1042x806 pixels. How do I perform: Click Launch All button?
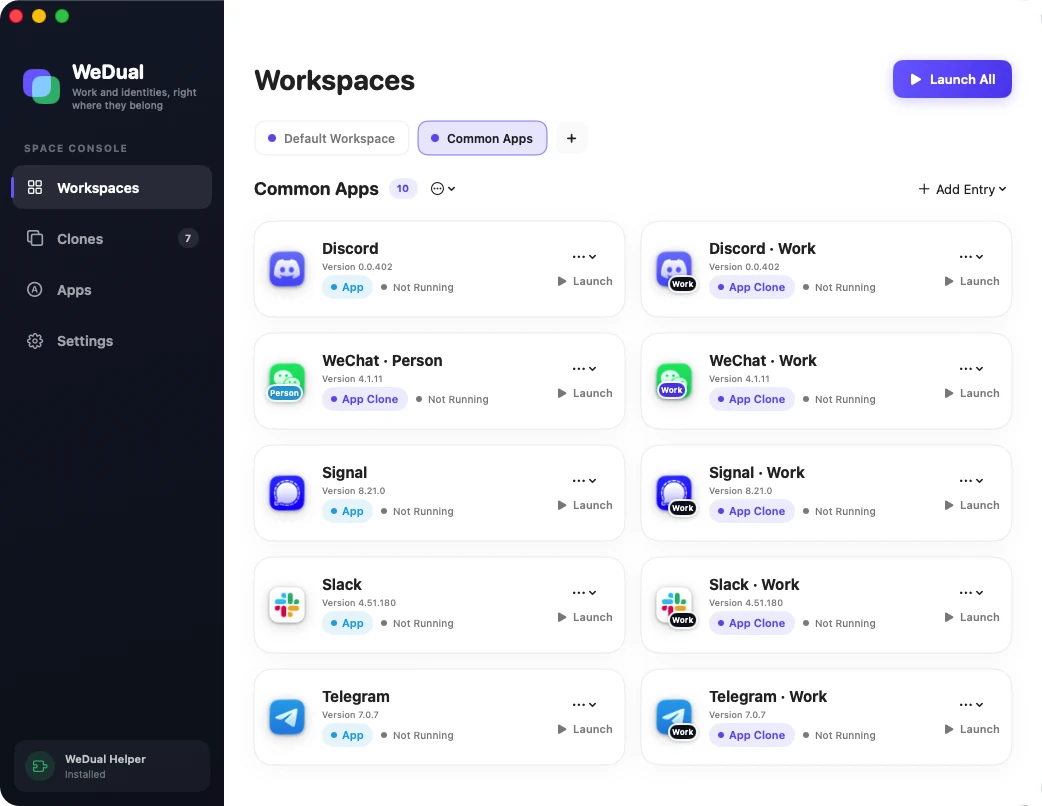[952, 79]
